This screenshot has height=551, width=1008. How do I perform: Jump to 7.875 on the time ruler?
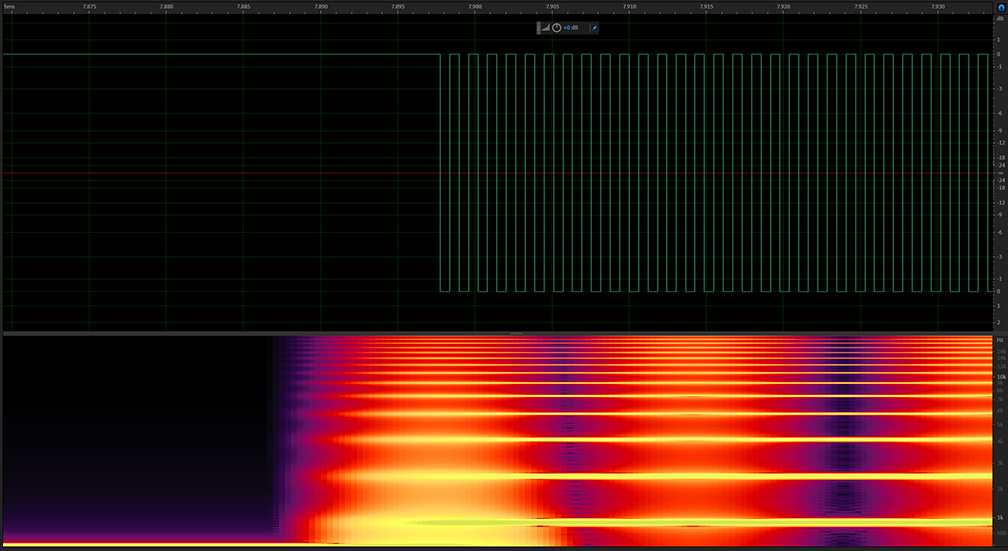pos(89,6)
